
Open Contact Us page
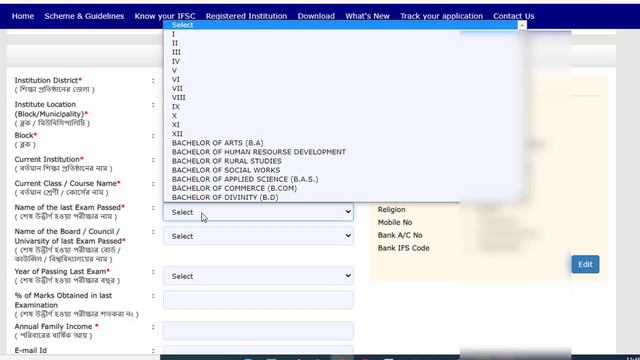point(513,16)
